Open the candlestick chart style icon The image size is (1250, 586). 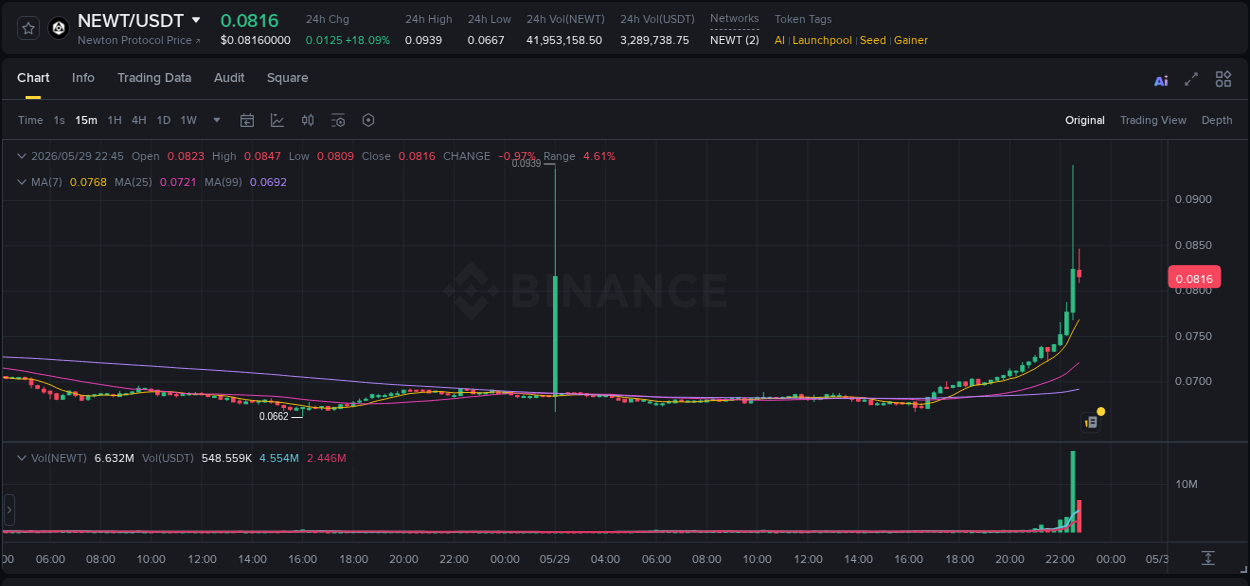(308, 120)
